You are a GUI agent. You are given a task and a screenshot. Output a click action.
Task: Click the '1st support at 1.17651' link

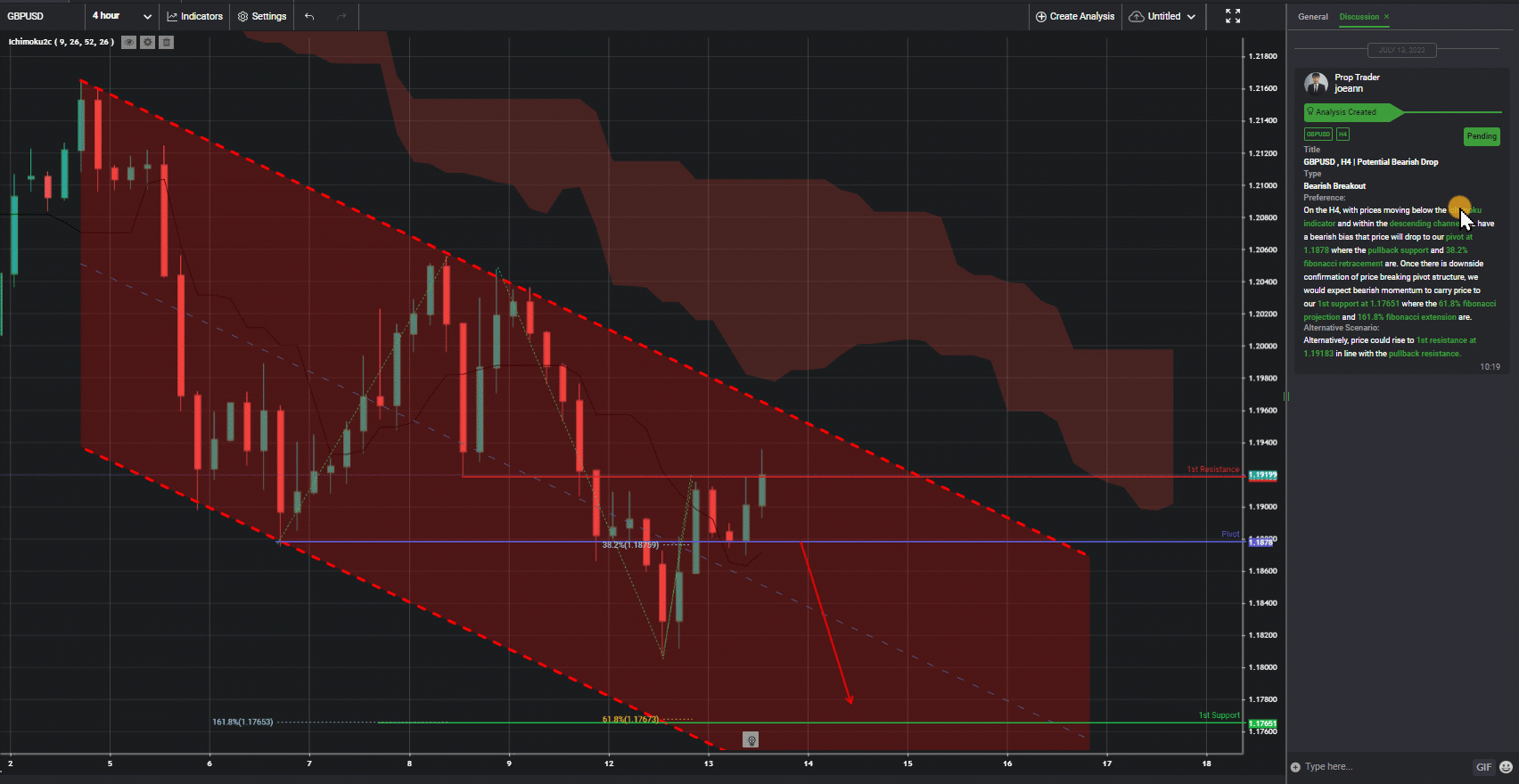[1359, 304]
